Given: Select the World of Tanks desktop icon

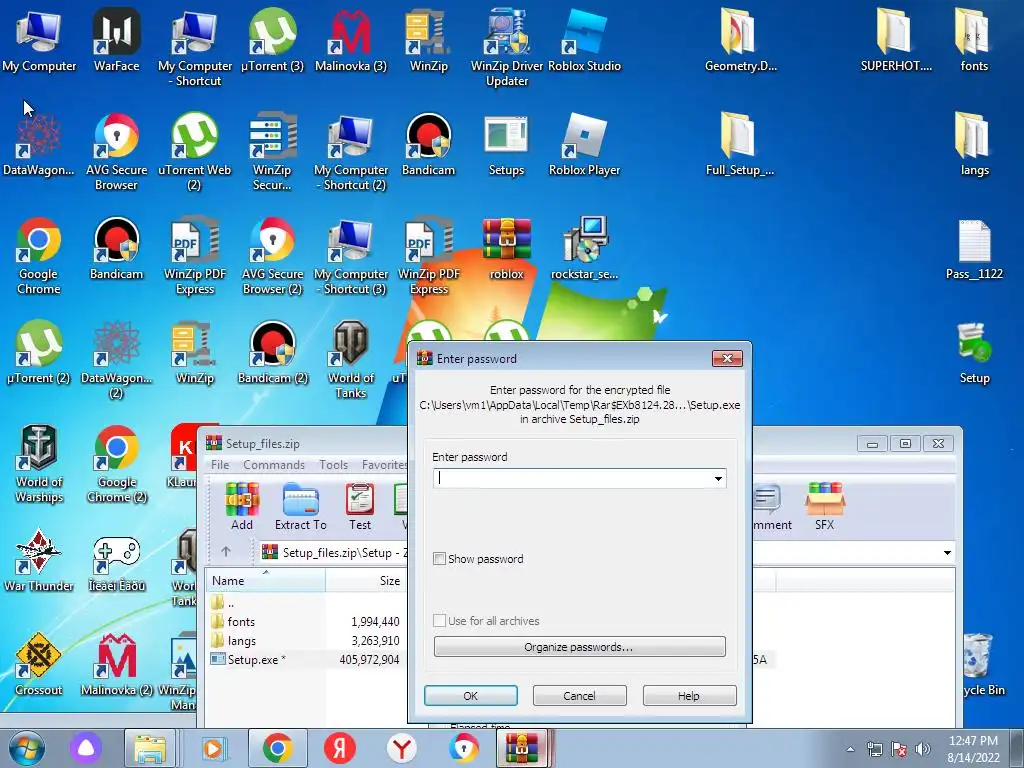Looking at the screenshot, I should (351, 360).
